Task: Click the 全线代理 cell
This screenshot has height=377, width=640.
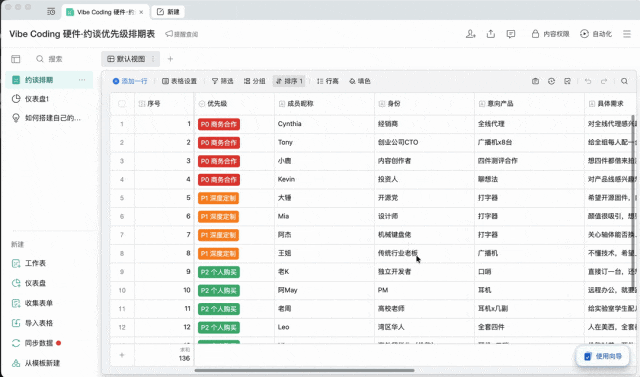Action: 529,124
